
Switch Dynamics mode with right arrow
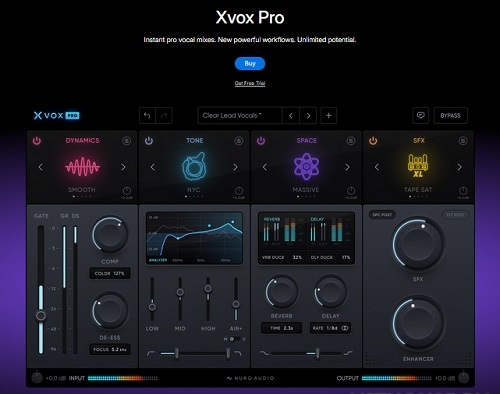coord(123,167)
